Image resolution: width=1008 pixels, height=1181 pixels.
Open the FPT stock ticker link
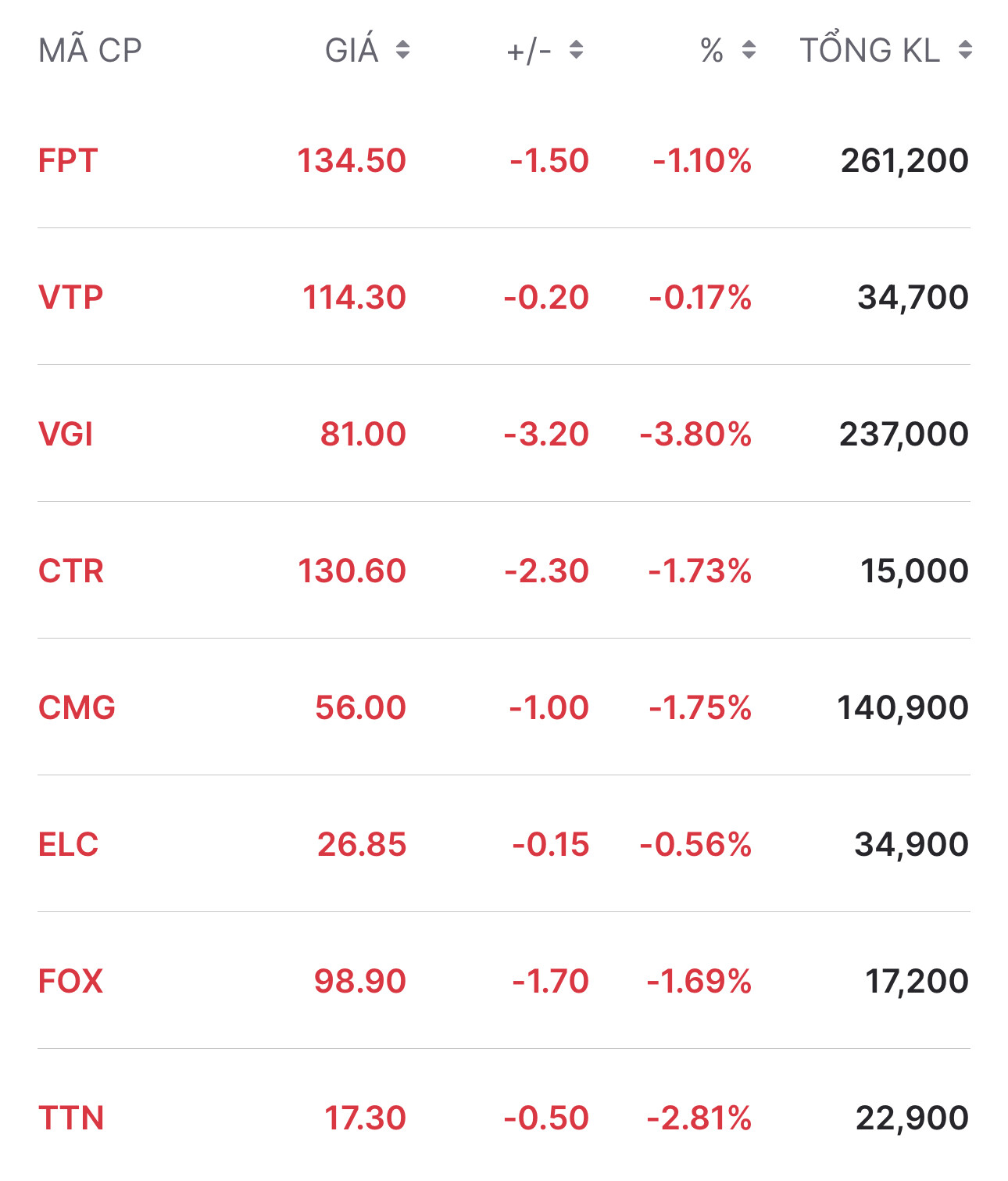[x=68, y=161]
